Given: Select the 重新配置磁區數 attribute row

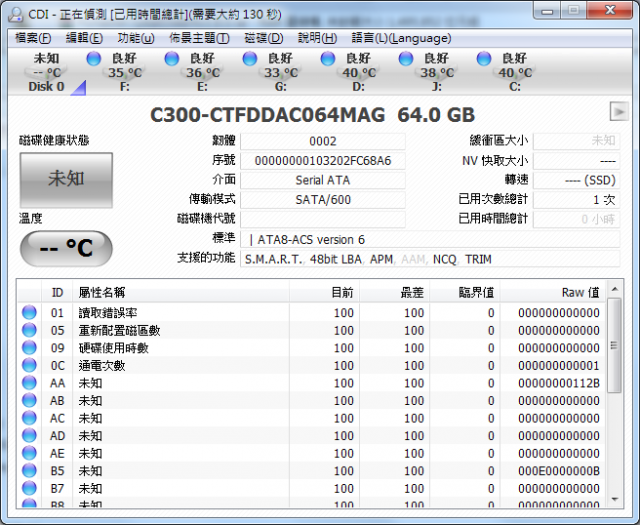Looking at the screenshot, I should tap(312, 330).
